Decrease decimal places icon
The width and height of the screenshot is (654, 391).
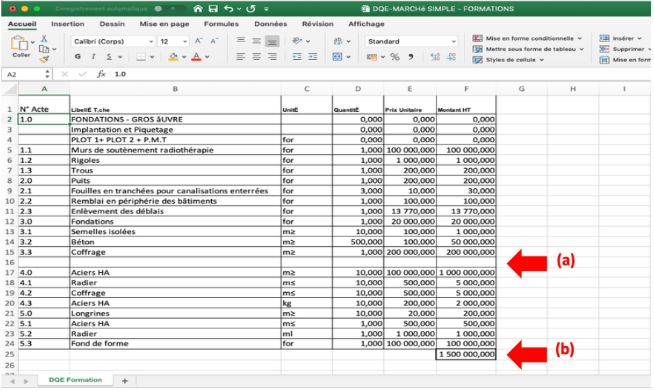(451, 57)
